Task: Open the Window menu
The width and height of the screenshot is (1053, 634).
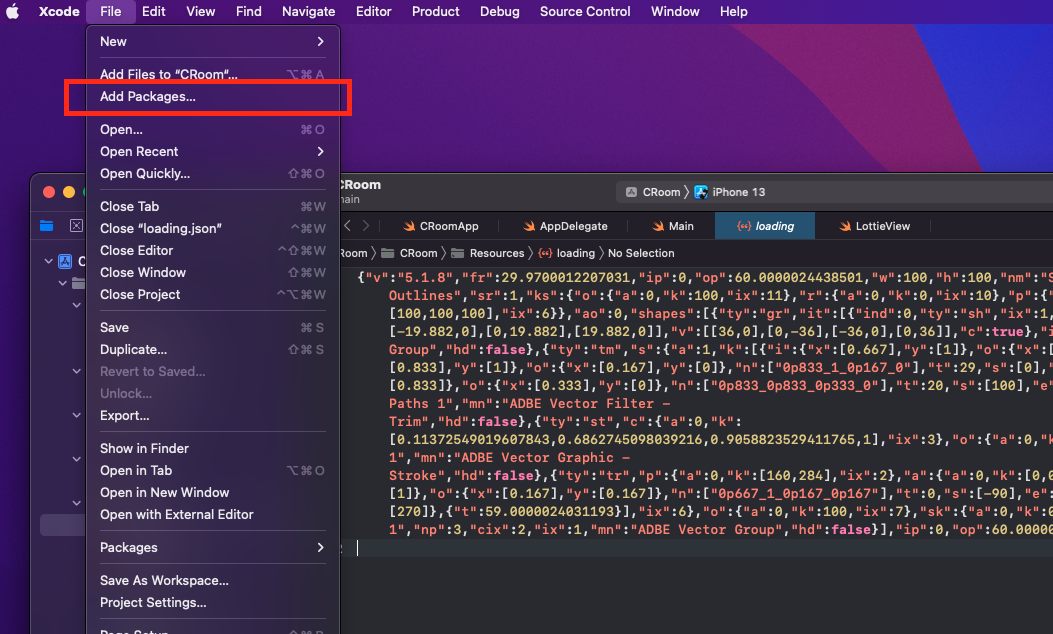Action: coord(675,11)
